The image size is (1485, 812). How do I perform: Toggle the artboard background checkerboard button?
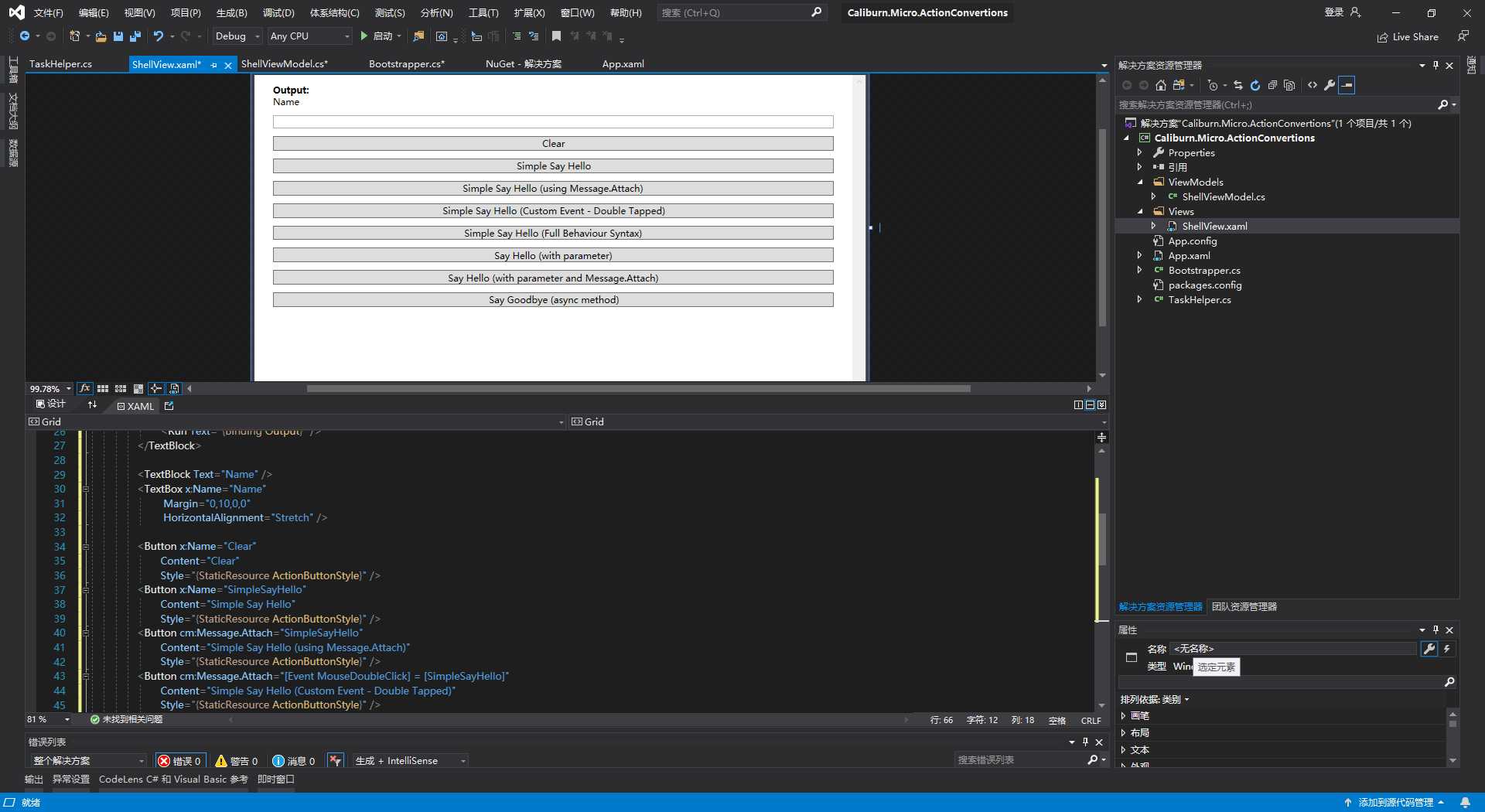pos(138,388)
